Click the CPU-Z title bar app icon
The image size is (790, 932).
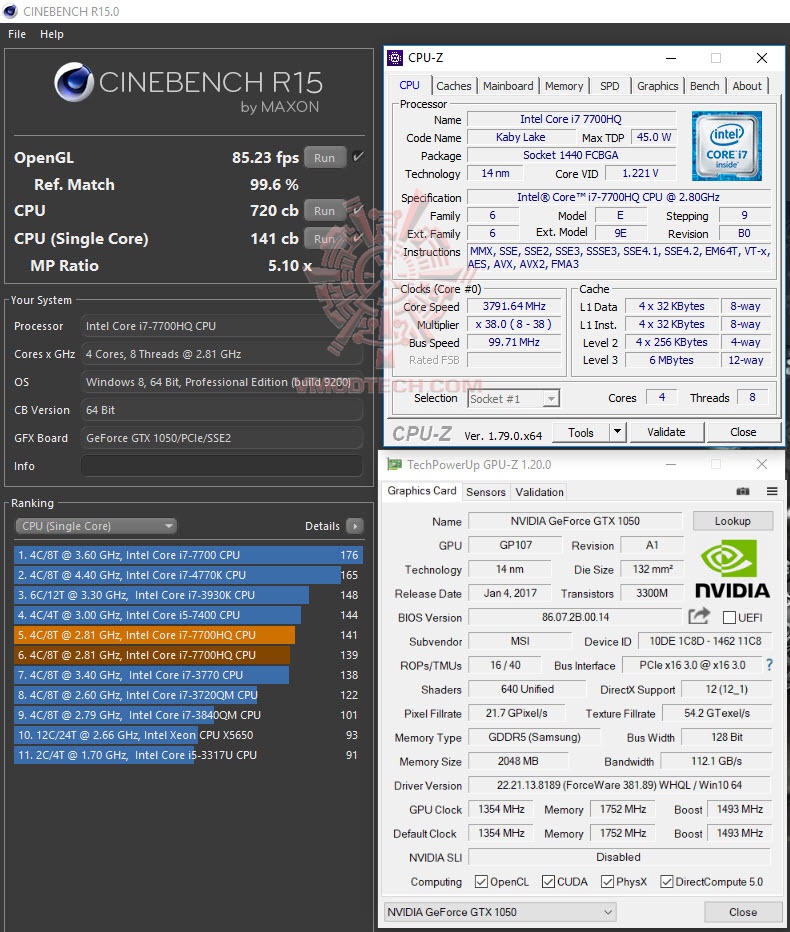395,58
